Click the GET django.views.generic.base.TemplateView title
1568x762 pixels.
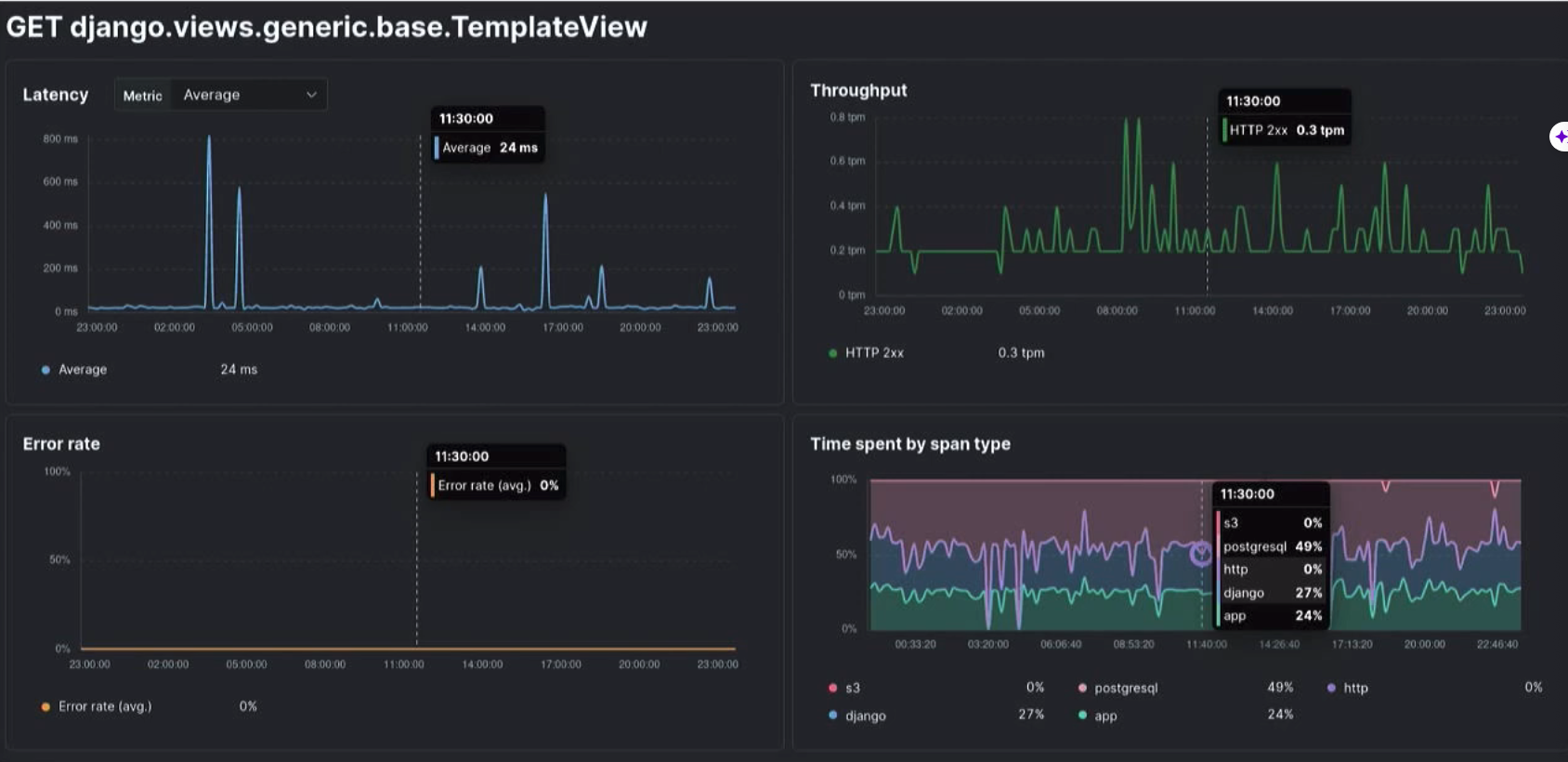[326, 27]
